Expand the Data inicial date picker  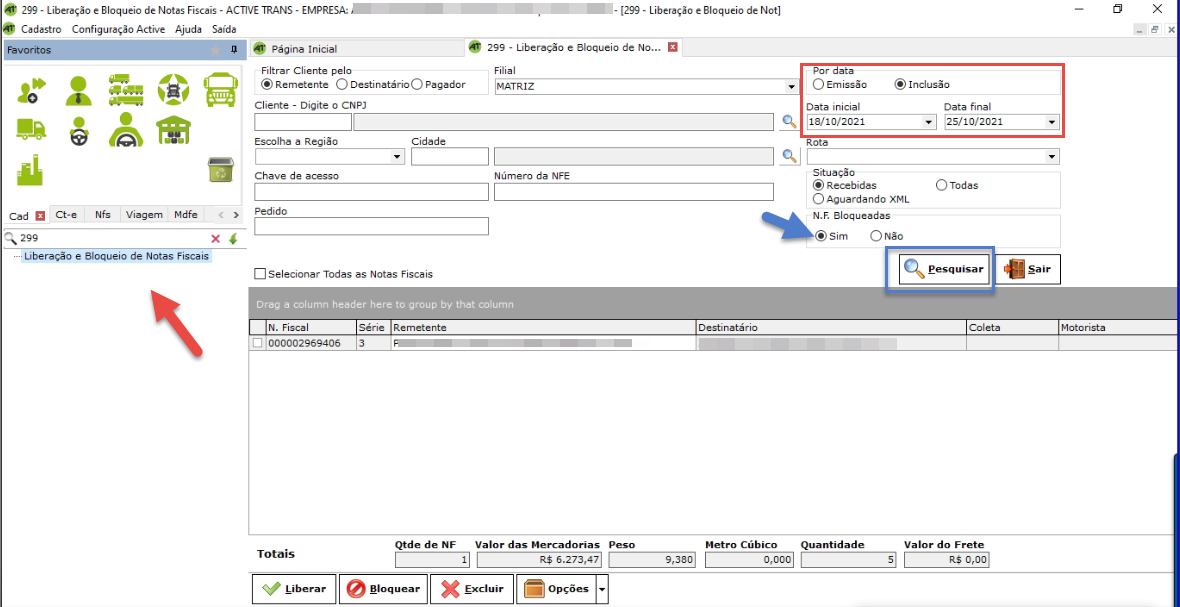929,122
